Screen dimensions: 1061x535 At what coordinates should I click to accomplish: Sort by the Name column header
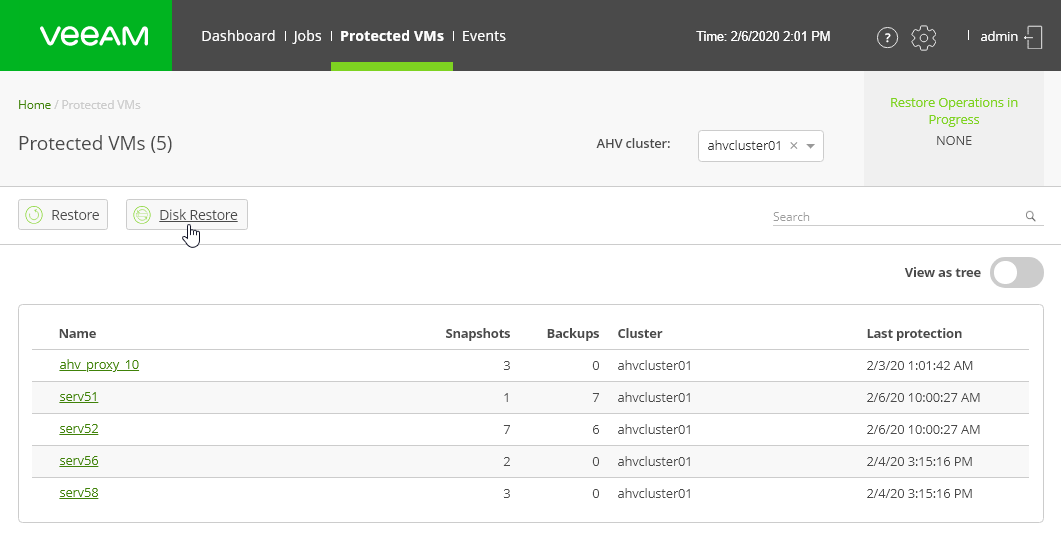(77, 333)
